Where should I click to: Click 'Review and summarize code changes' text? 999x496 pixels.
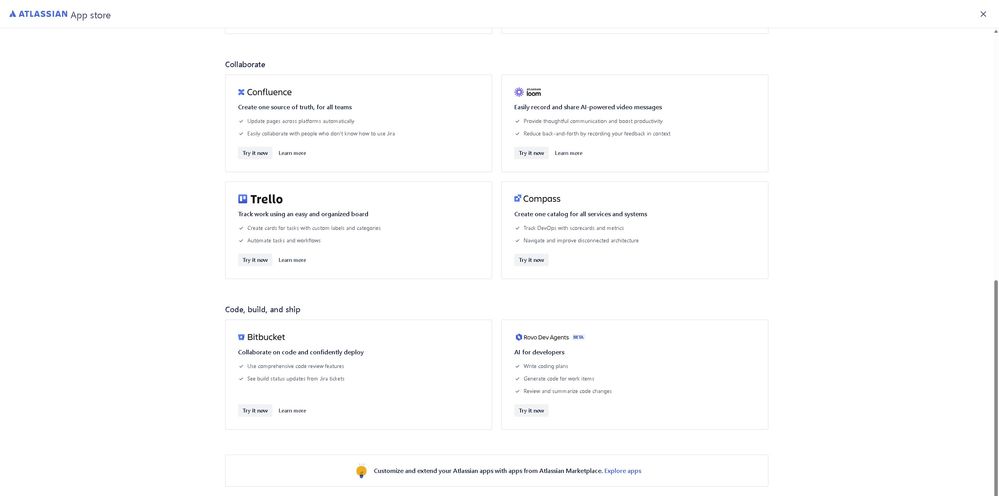[568, 392]
